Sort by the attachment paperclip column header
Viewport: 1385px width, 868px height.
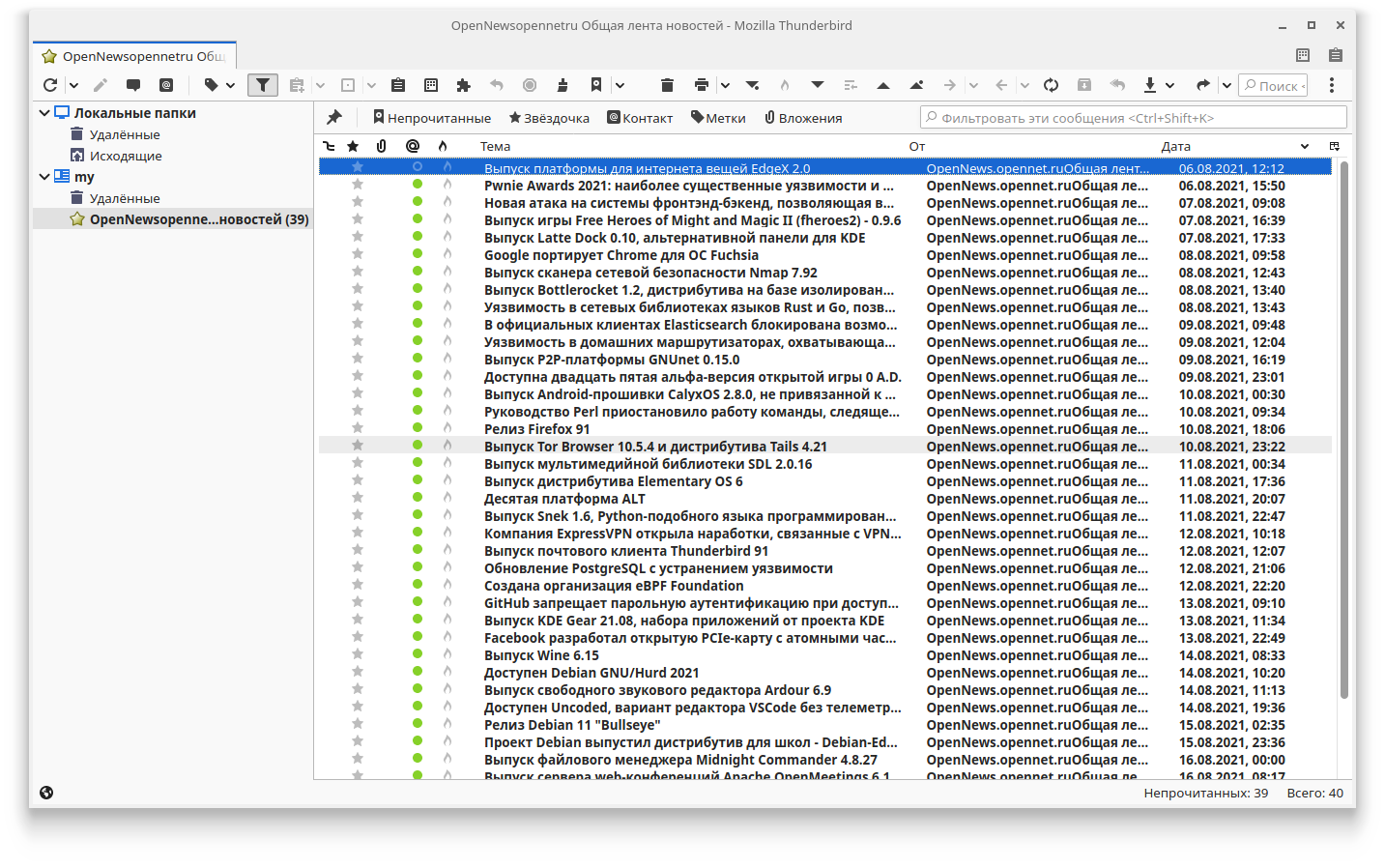pos(382,146)
